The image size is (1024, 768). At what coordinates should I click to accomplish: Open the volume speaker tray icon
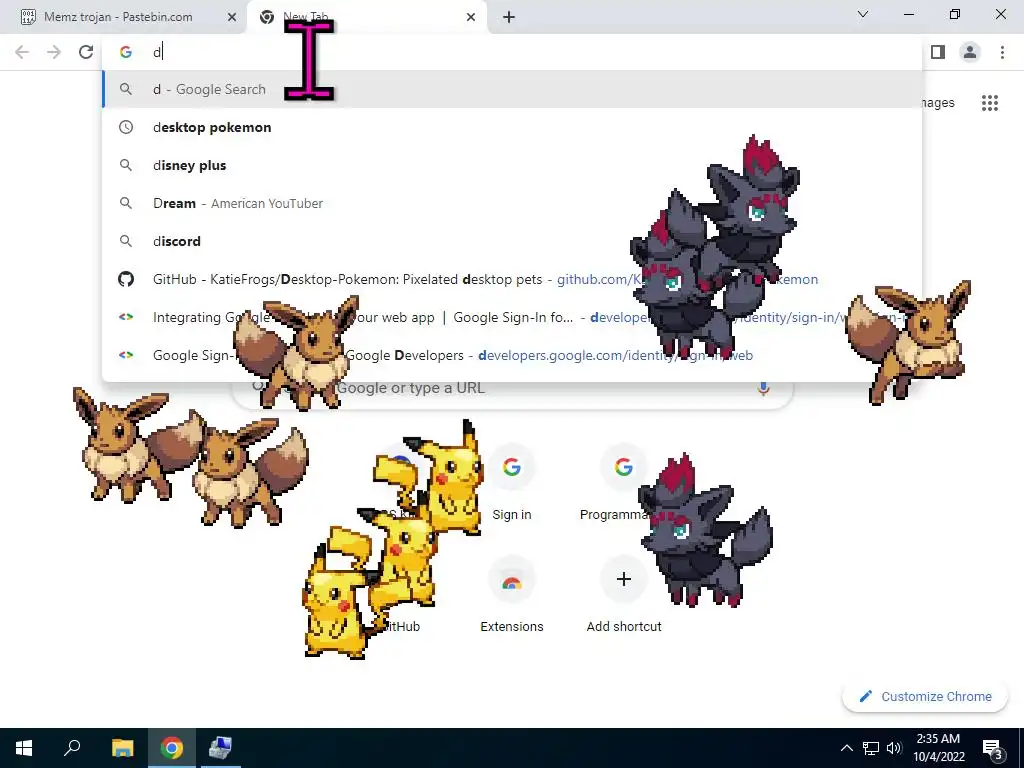(894, 748)
